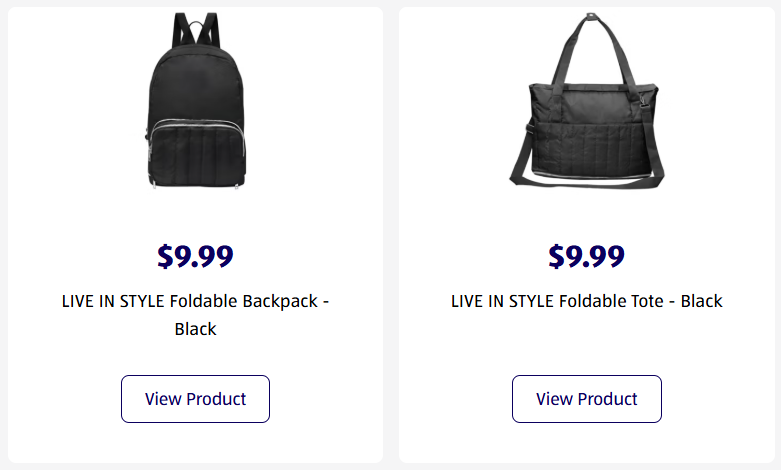Click the backpack's front zip pocket
781x470 pixels.
pos(195,155)
